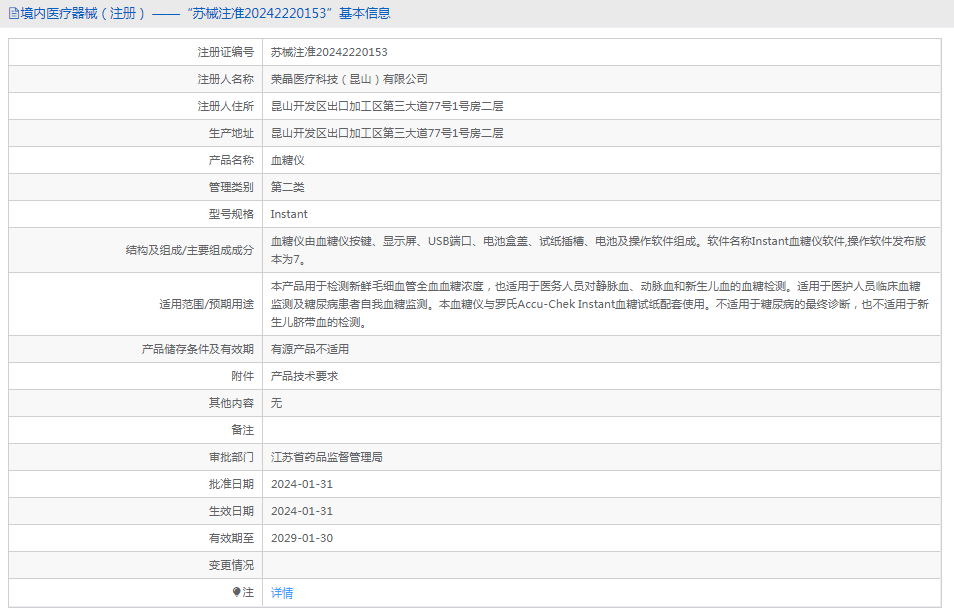Image resolution: width=954 pixels, height=613 pixels.
Task: Click the 注册证编号 label cell
Action: (226, 52)
